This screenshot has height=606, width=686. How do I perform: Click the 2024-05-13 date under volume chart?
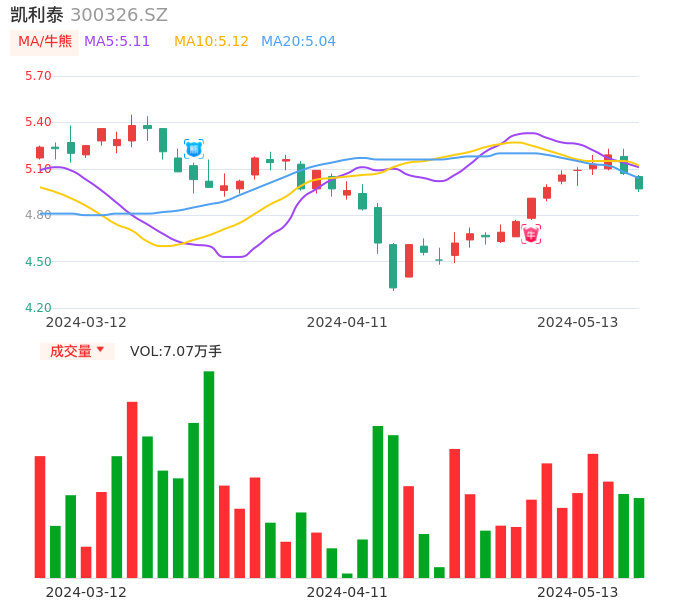pos(578,592)
